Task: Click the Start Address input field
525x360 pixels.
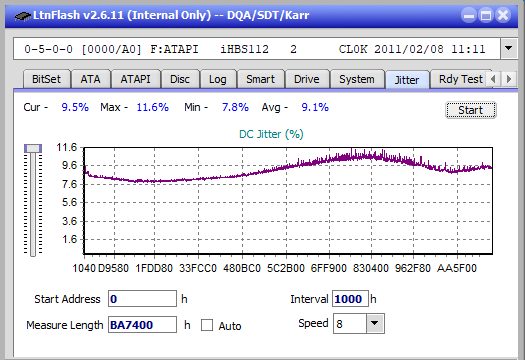Action: (142, 299)
